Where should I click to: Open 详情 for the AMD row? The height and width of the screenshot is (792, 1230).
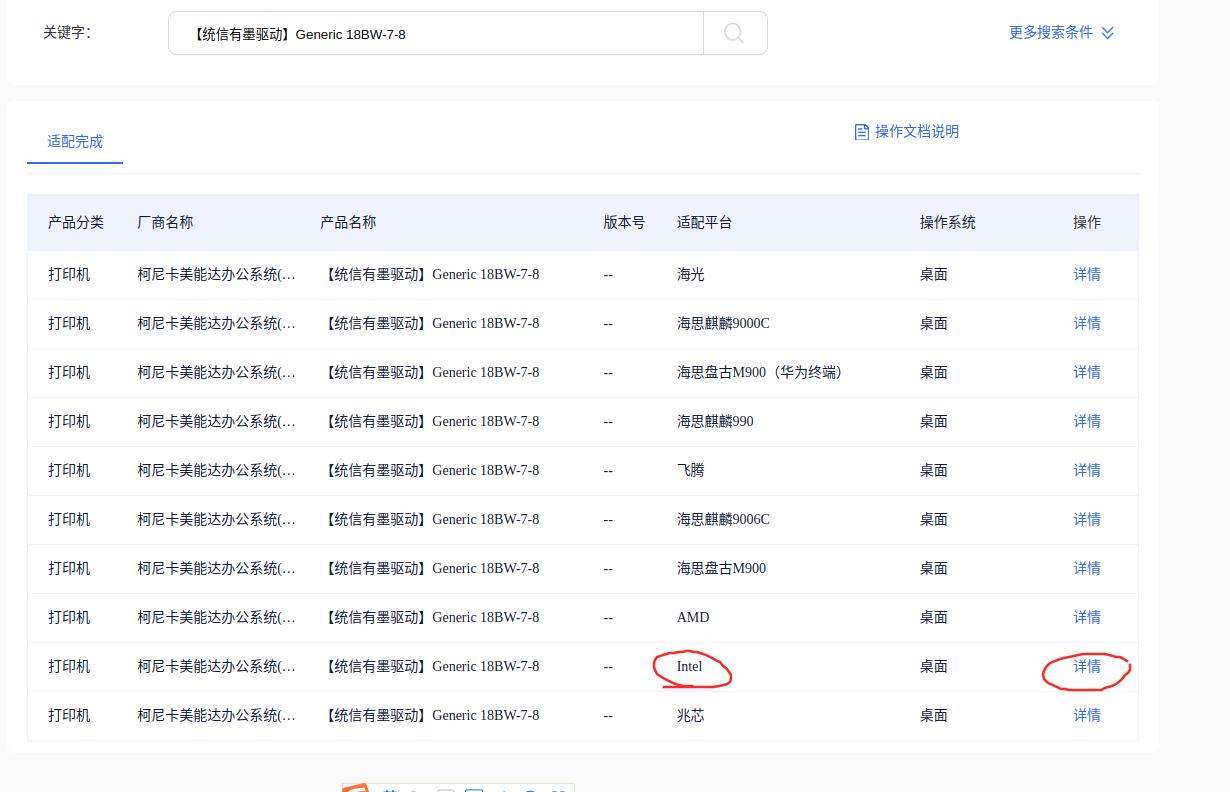[1087, 617]
